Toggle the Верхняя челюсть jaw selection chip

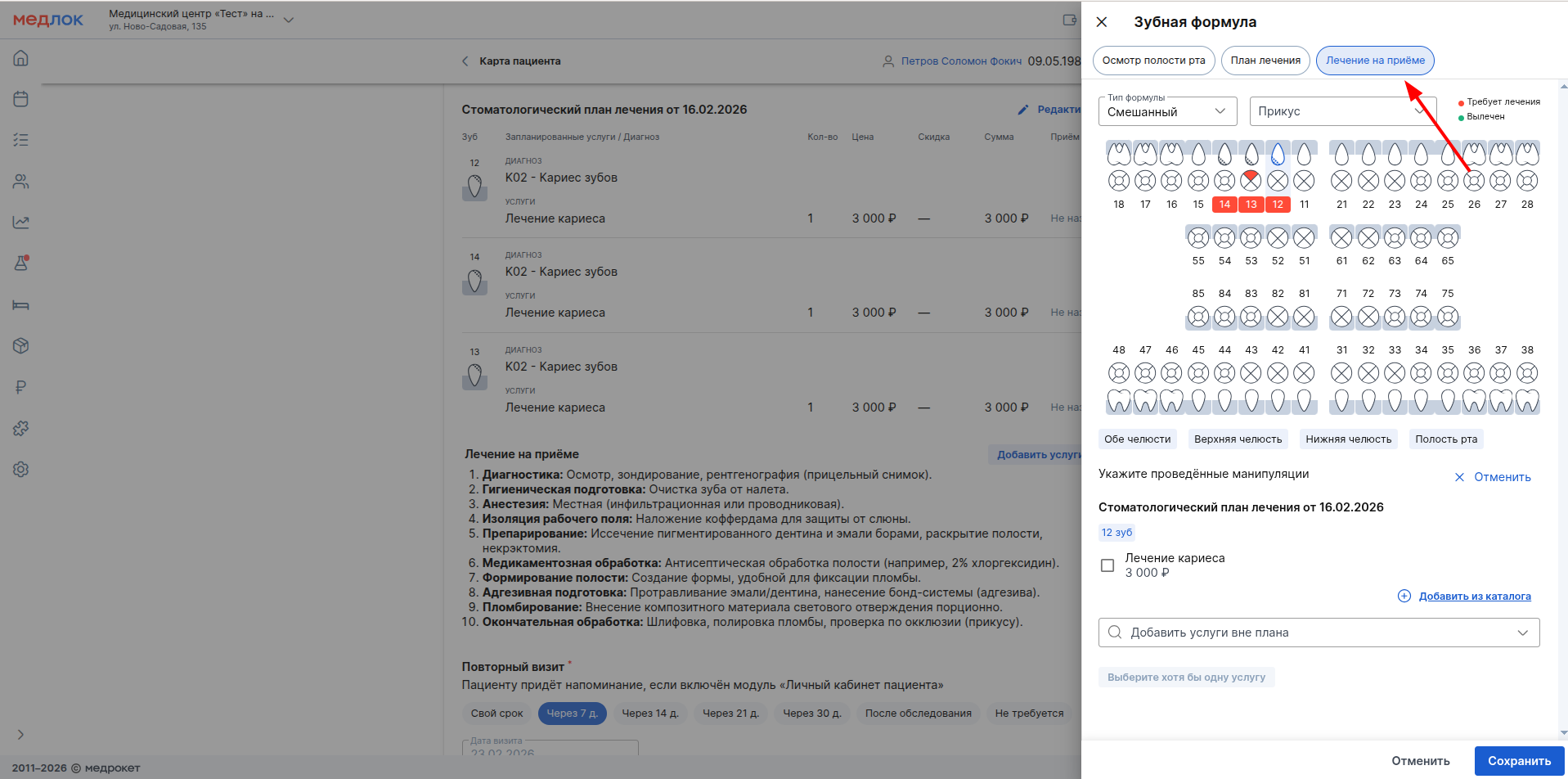(x=1238, y=439)
